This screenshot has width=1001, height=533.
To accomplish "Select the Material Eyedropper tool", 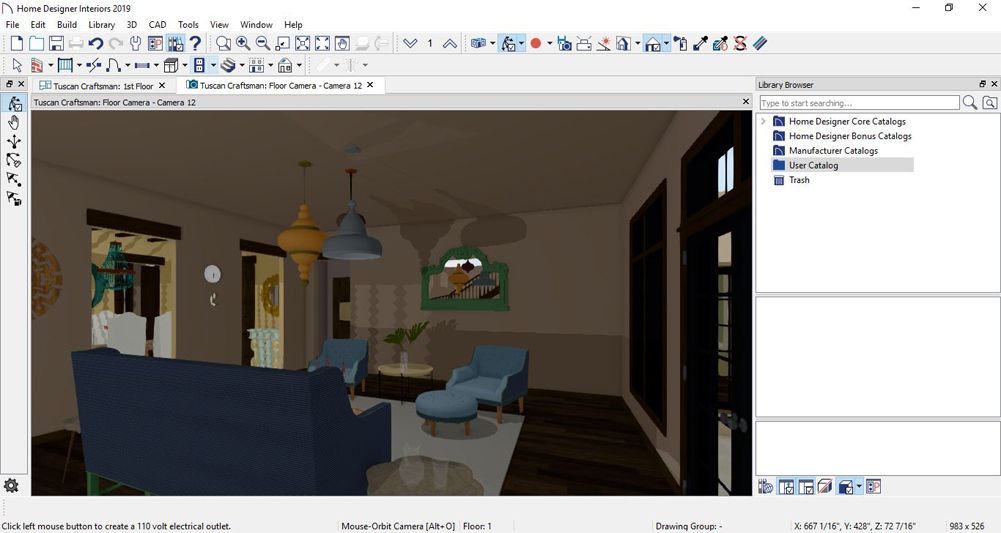I will pos(700,43).
